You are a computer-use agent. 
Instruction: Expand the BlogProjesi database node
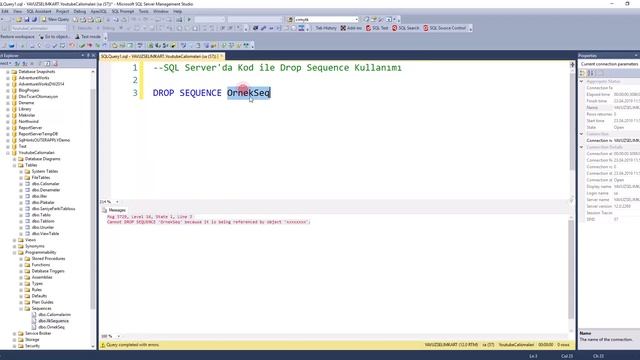click(x=8, y=90)
